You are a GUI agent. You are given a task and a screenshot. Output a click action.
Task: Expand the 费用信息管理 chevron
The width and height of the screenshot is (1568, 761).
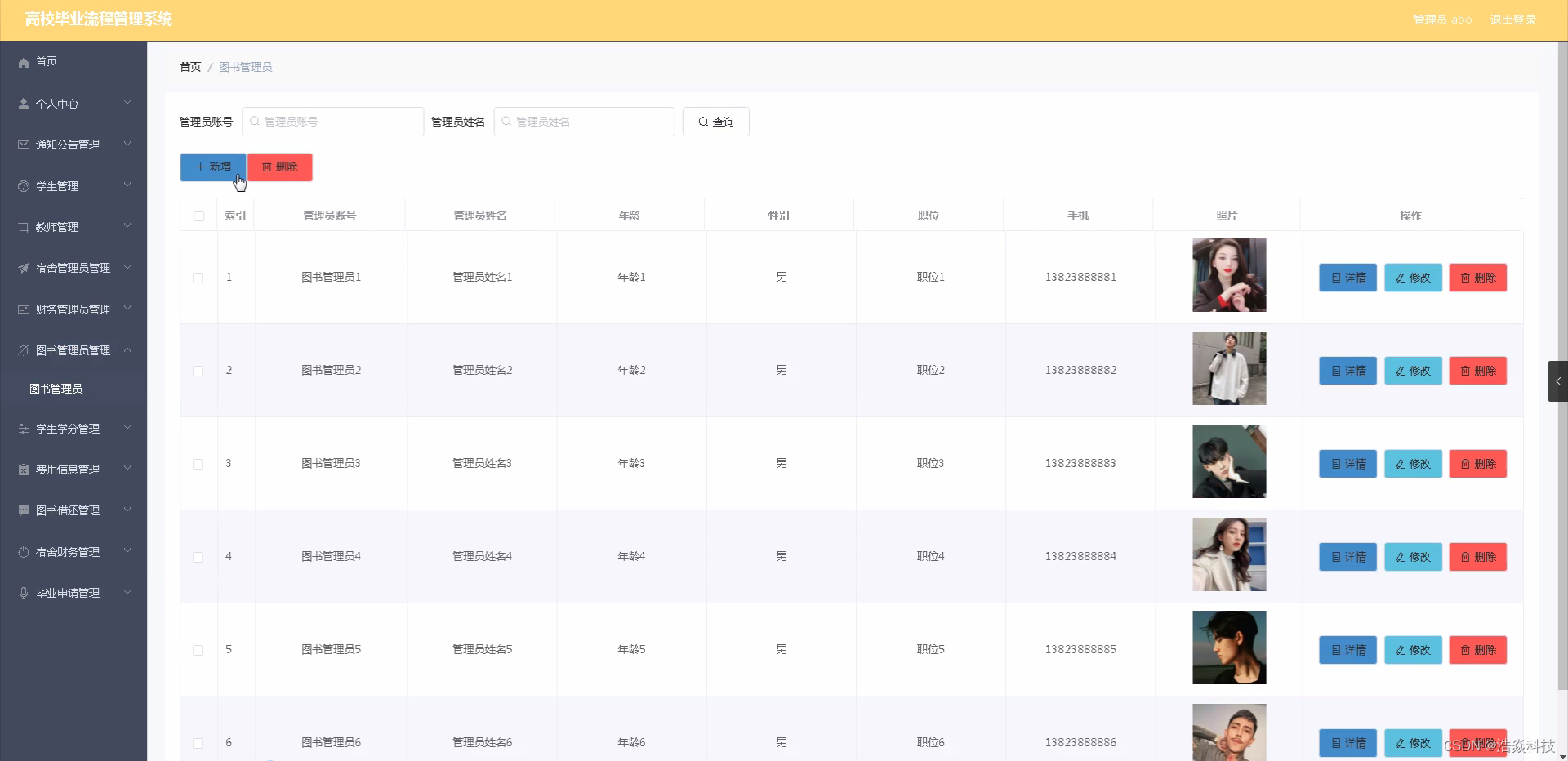coord(127,469)
